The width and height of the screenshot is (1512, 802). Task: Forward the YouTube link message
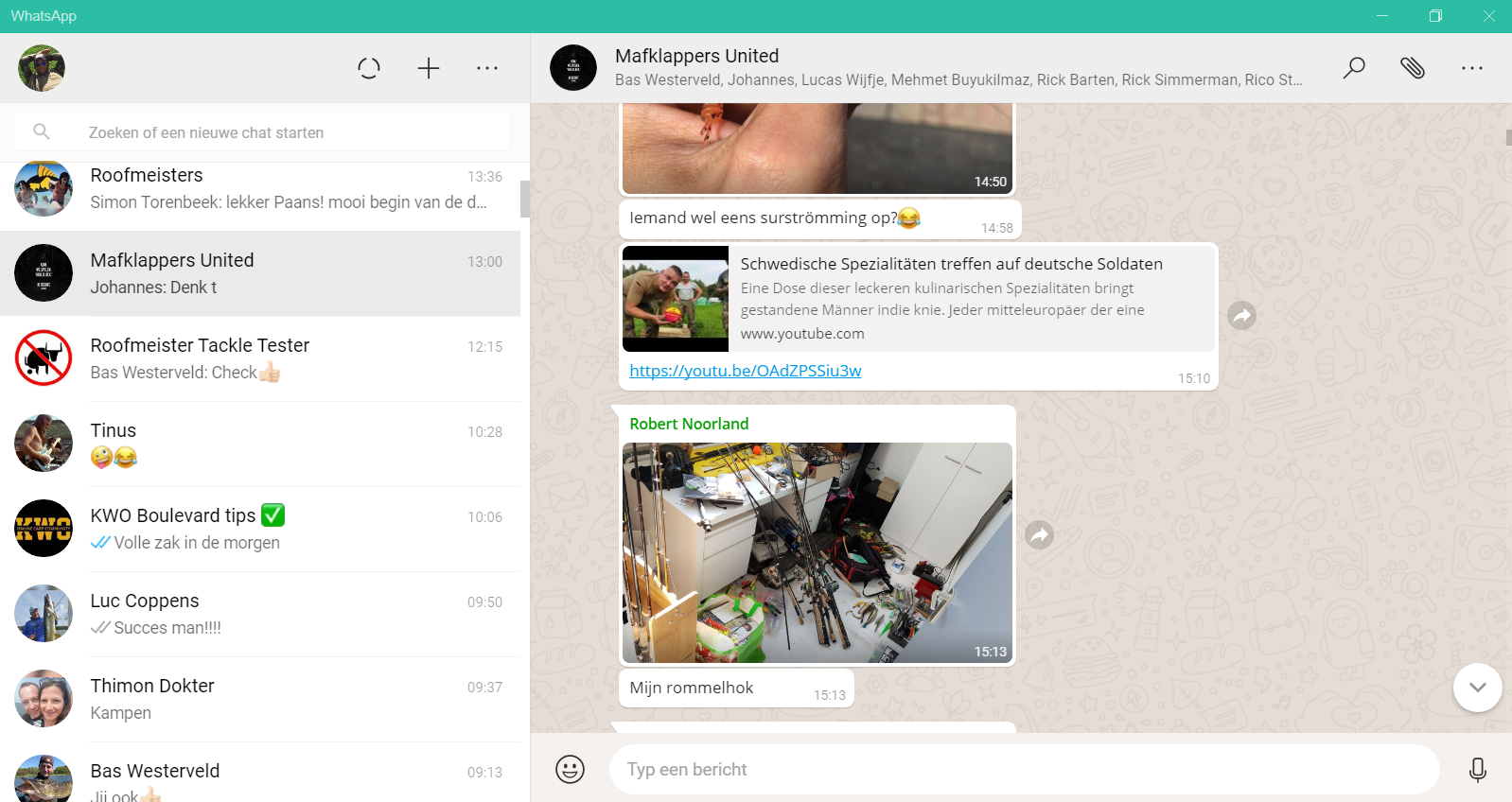coord(1241,316)
